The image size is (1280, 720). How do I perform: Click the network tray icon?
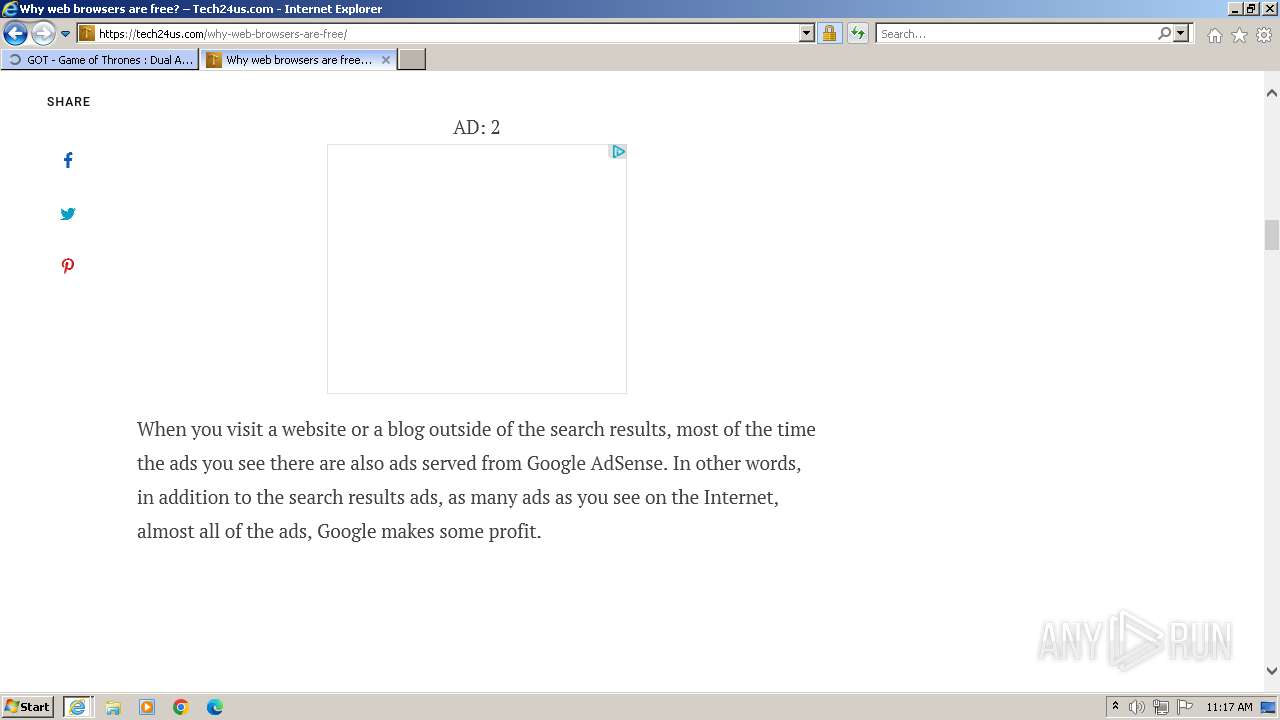tap(1161, 707)
